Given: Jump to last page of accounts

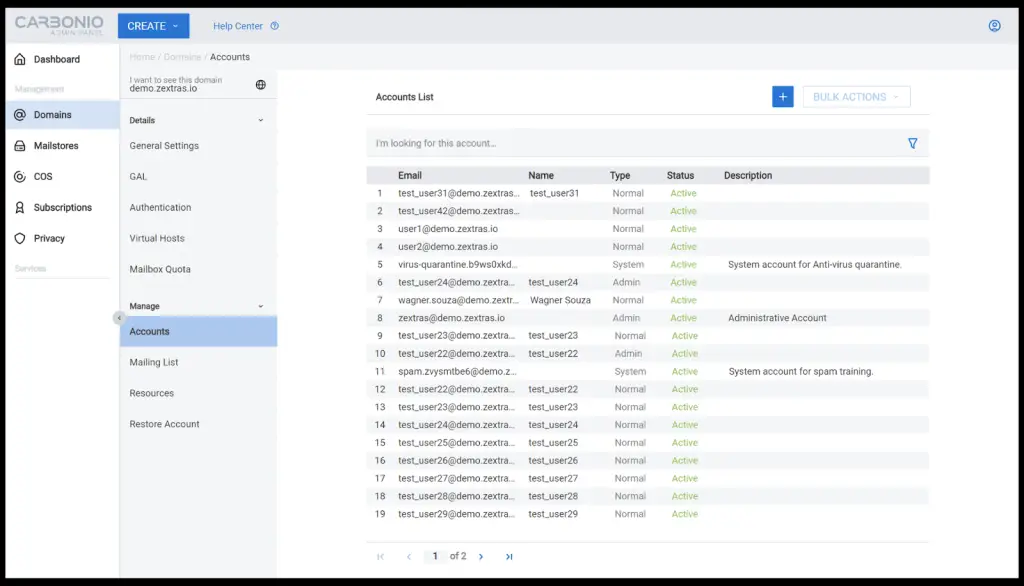Looking at the screenshot, I should point(509,557).
